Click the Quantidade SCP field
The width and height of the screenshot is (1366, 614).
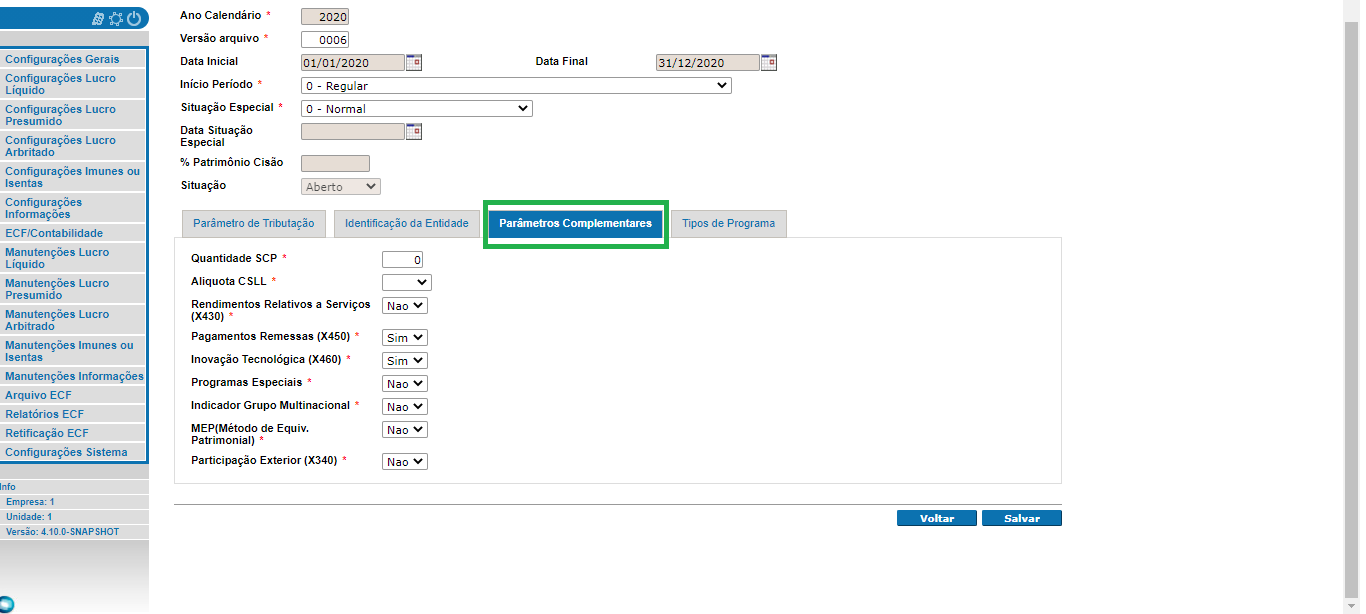tap(403, 260)
